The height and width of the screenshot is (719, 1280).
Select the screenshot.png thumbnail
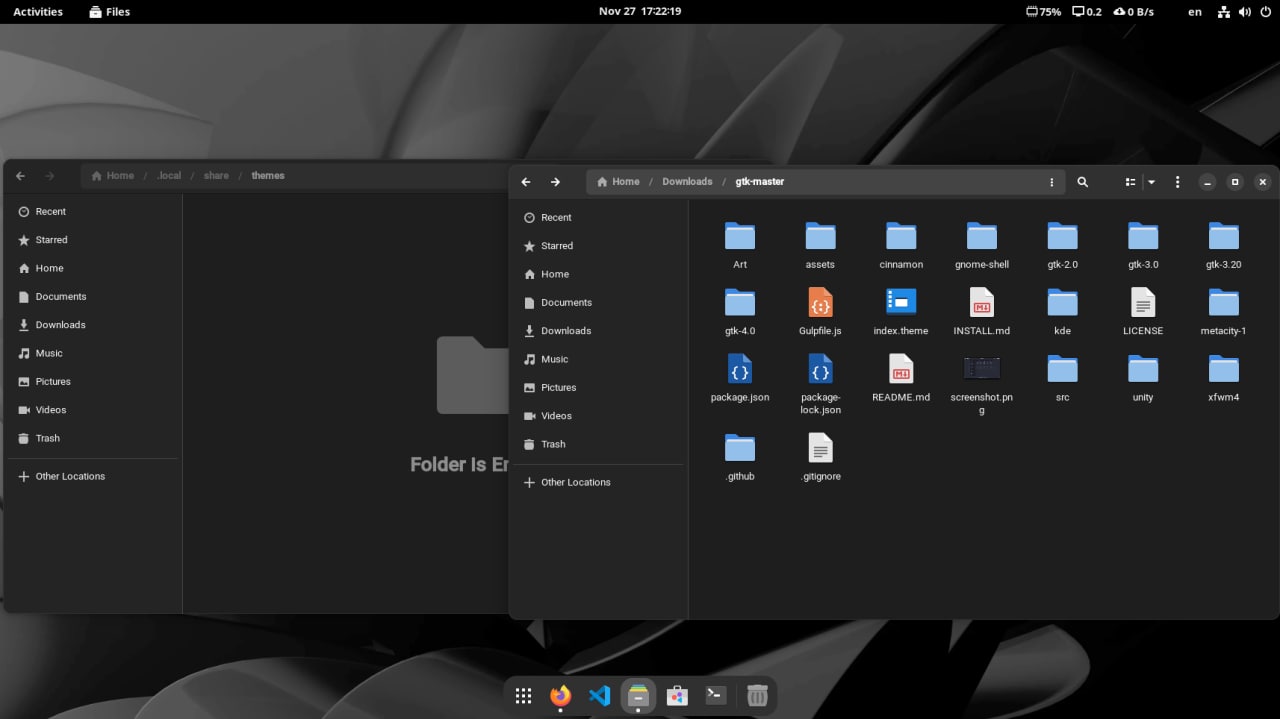point(981,378)
